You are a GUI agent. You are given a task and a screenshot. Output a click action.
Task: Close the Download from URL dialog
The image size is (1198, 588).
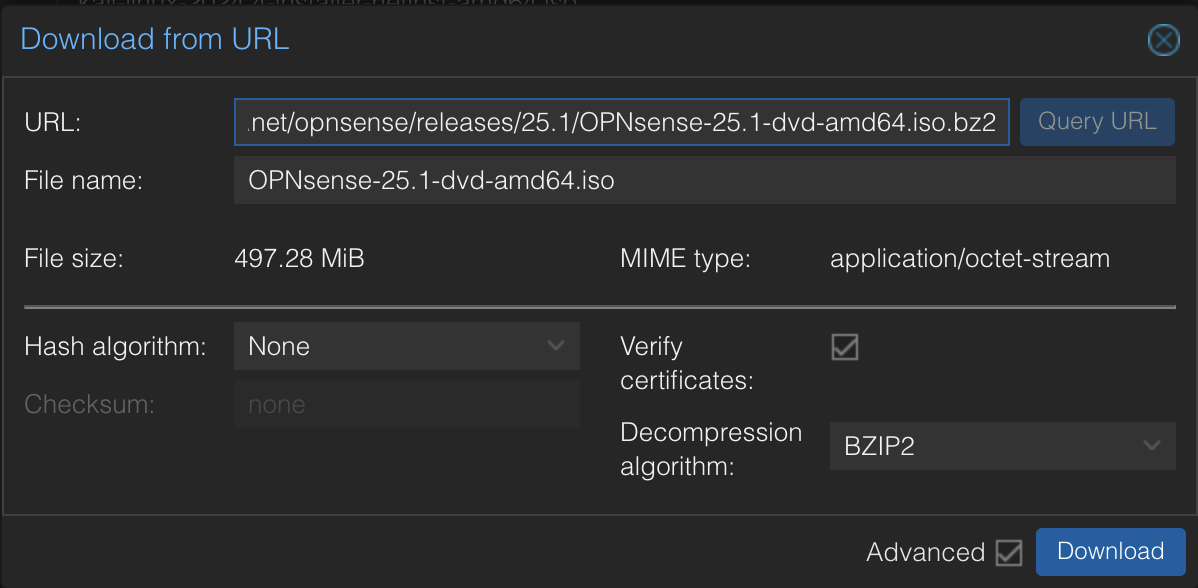1163,40
